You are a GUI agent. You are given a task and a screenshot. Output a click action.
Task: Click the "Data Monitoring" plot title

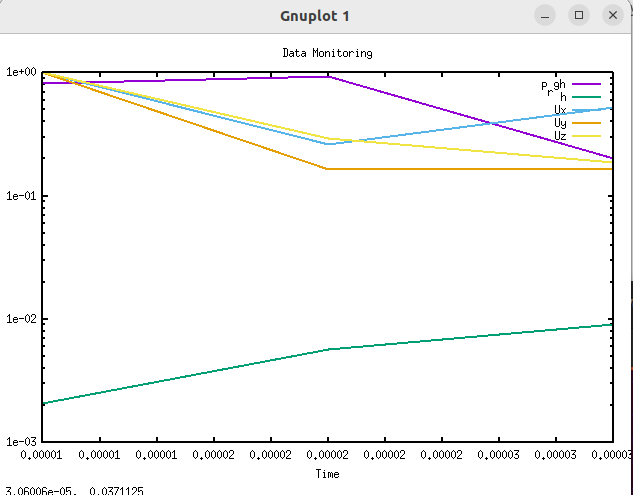[327, 52]
